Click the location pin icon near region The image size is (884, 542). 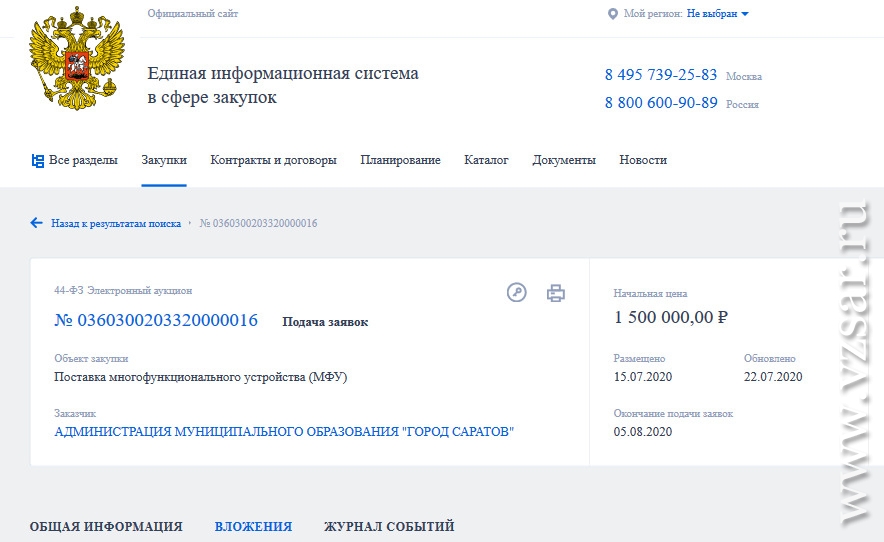613,14
